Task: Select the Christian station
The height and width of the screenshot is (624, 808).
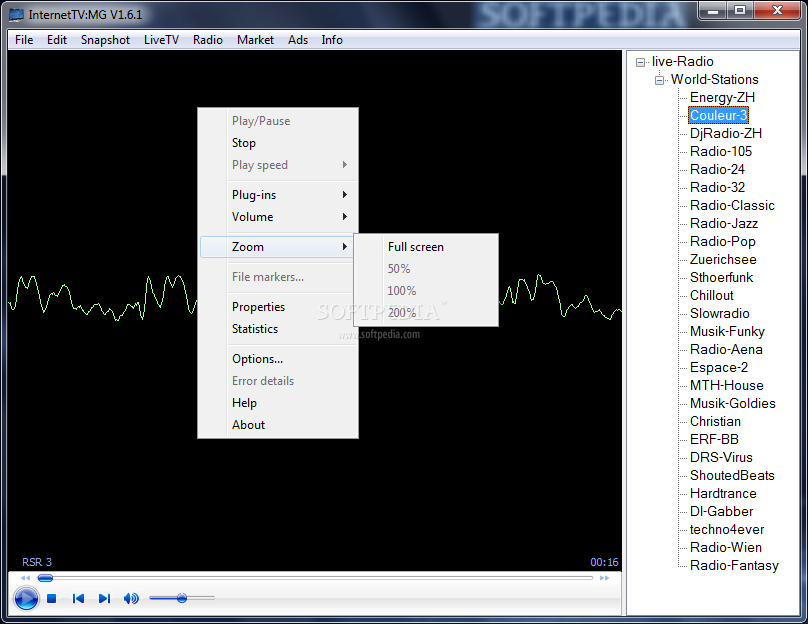Action: 715,421
